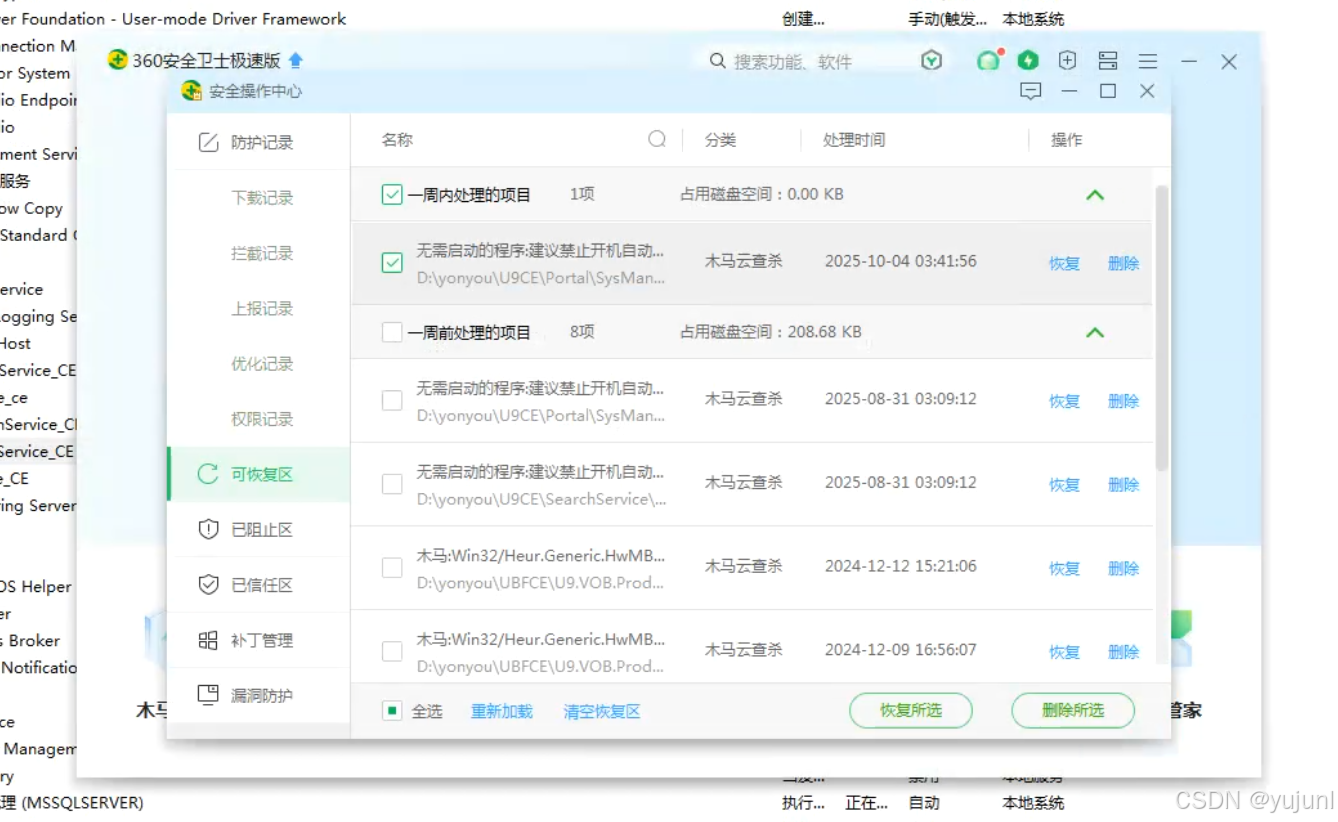Minimize the 安全操作中心 dialog
The width and height of the screenshot is (1338, 822).
[1070, 91]
